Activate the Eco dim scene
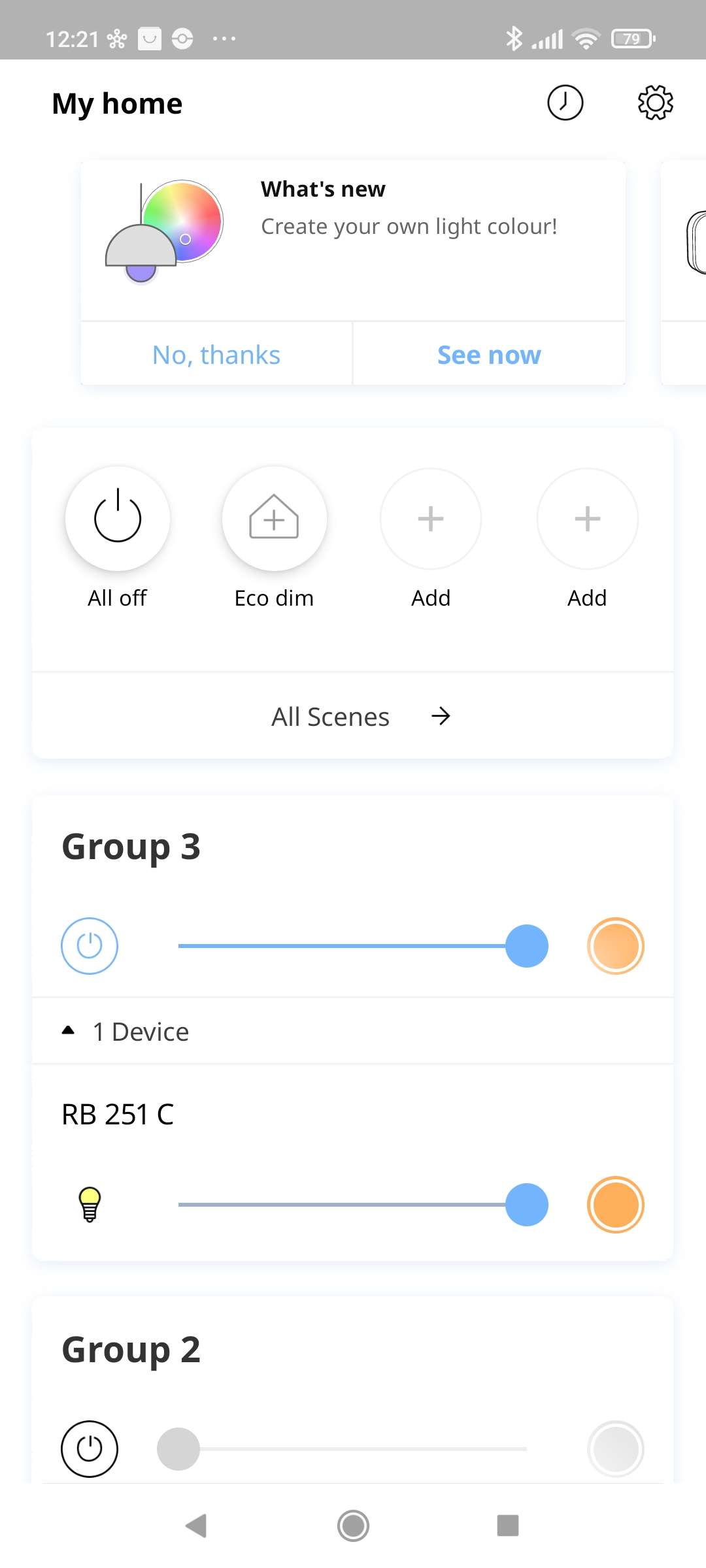 (274, 519)
